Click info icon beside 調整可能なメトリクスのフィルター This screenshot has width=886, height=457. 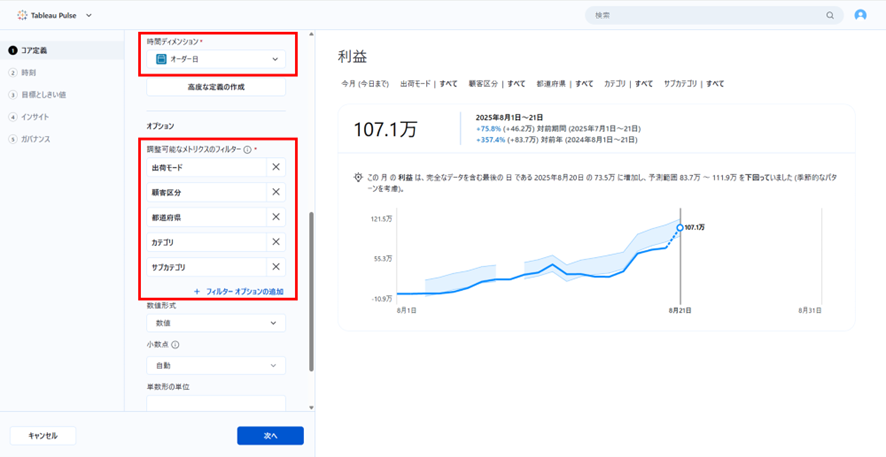[x=247, y=149]
